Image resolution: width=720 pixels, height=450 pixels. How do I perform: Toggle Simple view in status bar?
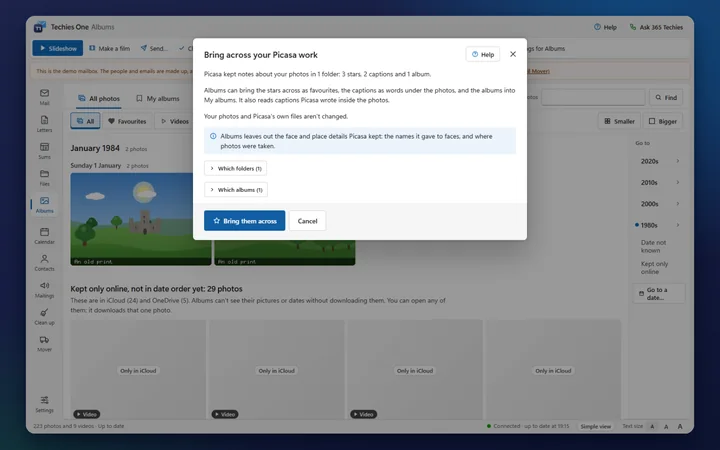tap(596, 426)
